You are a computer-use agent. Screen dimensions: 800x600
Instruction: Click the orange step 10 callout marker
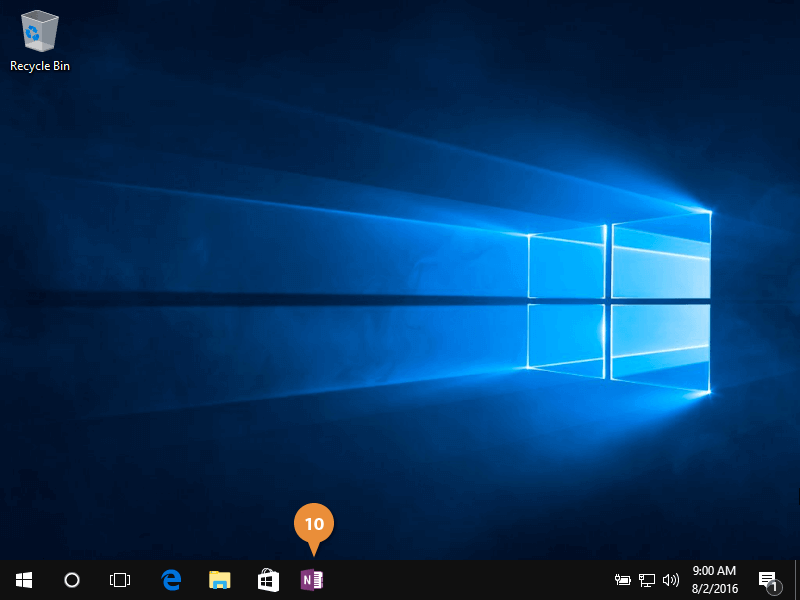point(314,523)
